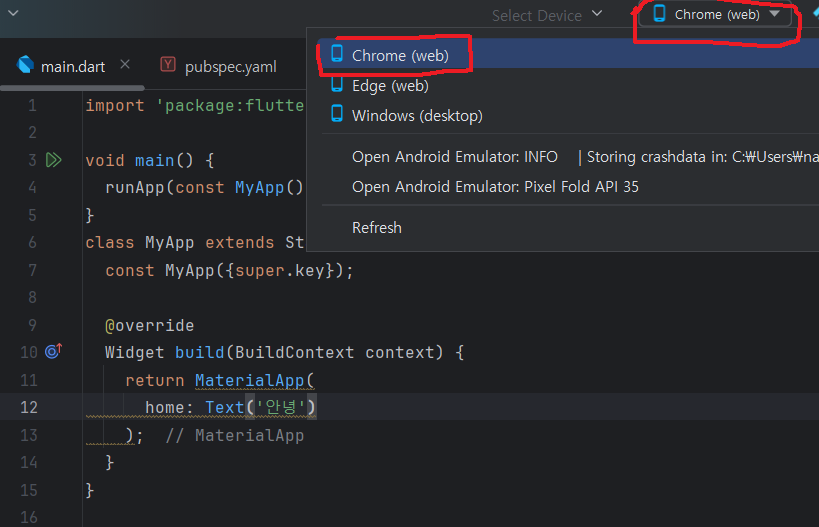Click 'void main()' on line 3
Screen dimensions: 819x527
tap(139, 160)
